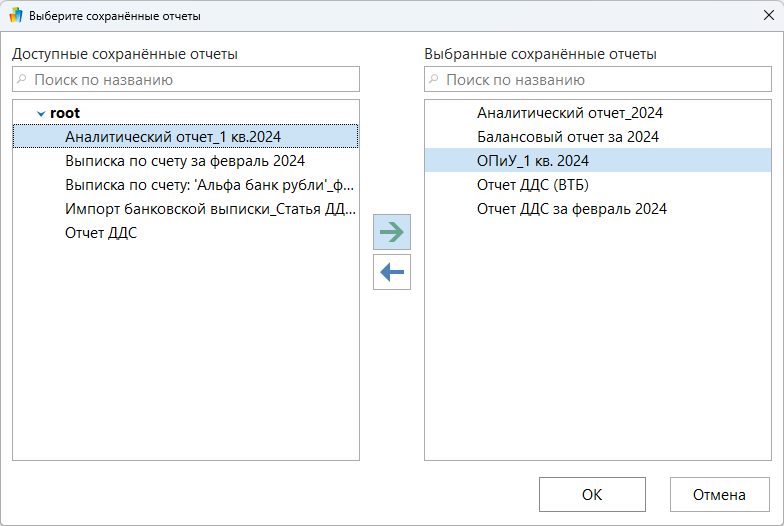Confirm selection with the OK button
Viewport: 784px width, 526px height.
click(x=592, y=494)
